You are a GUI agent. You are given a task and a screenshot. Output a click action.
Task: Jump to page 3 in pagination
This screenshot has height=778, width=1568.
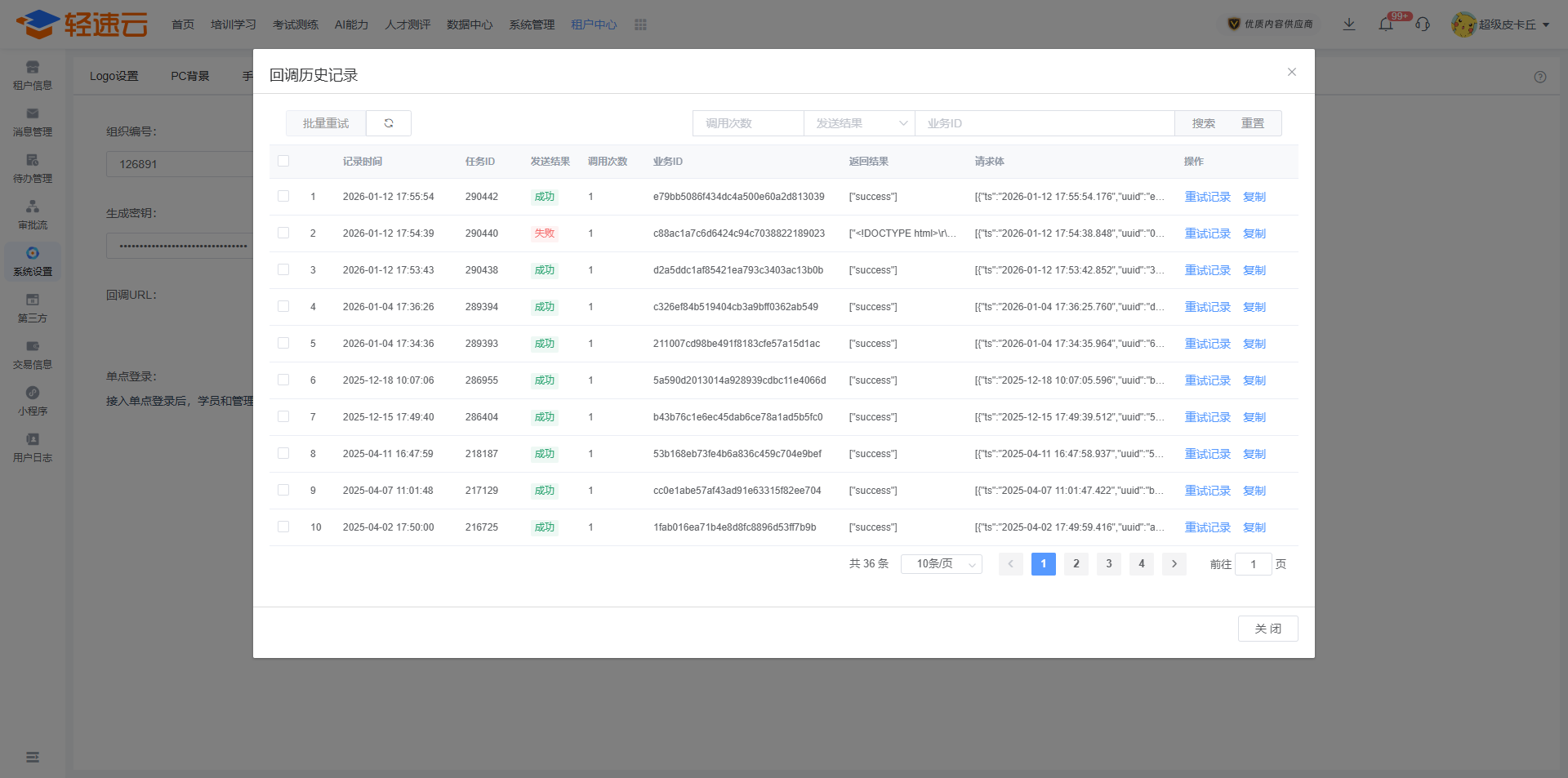point(1108,564)
